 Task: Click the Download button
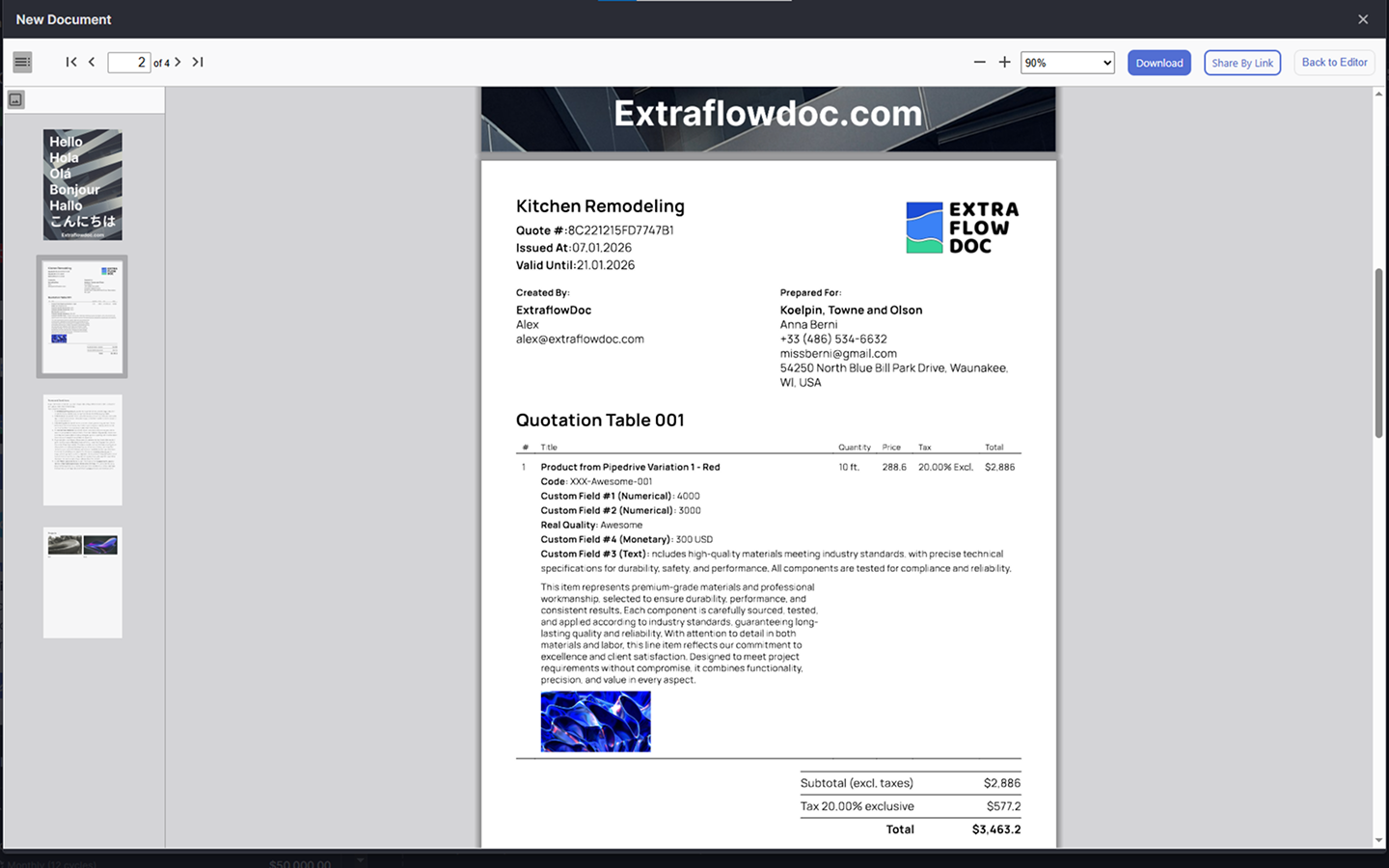pyautogui.click(x=1158, y=62)
